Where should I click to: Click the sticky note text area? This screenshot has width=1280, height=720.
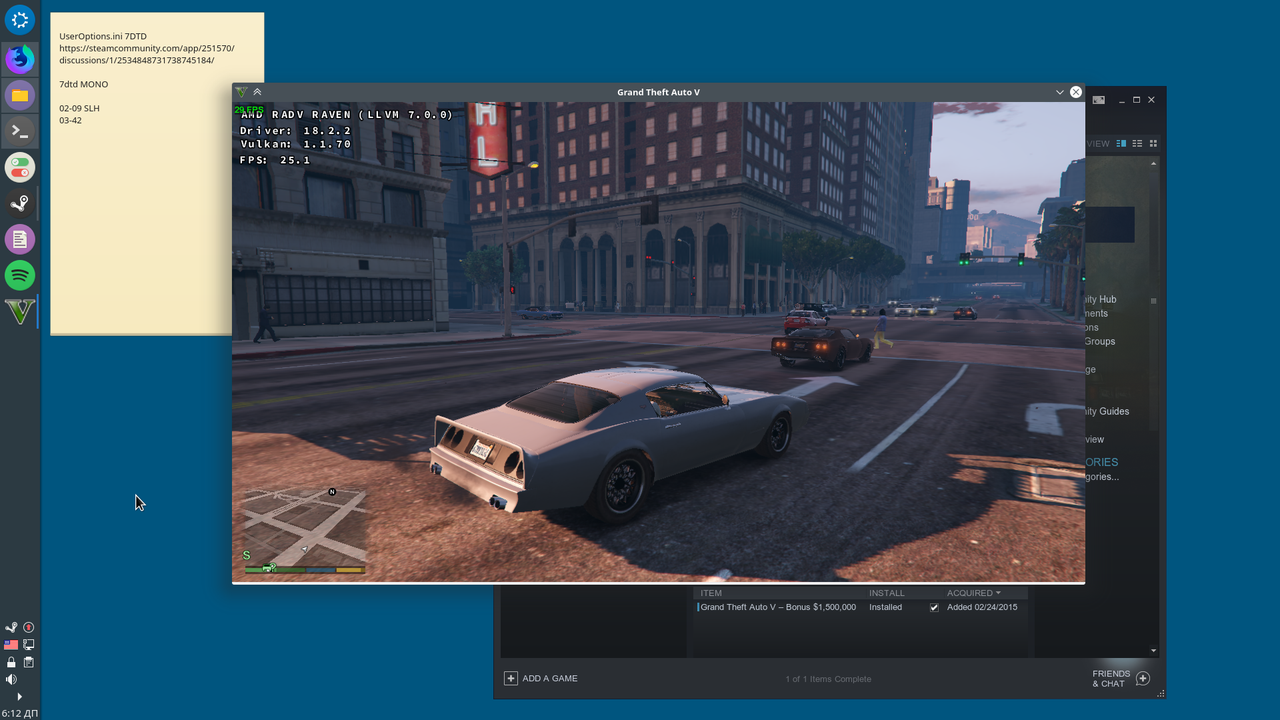click(157, 173)
